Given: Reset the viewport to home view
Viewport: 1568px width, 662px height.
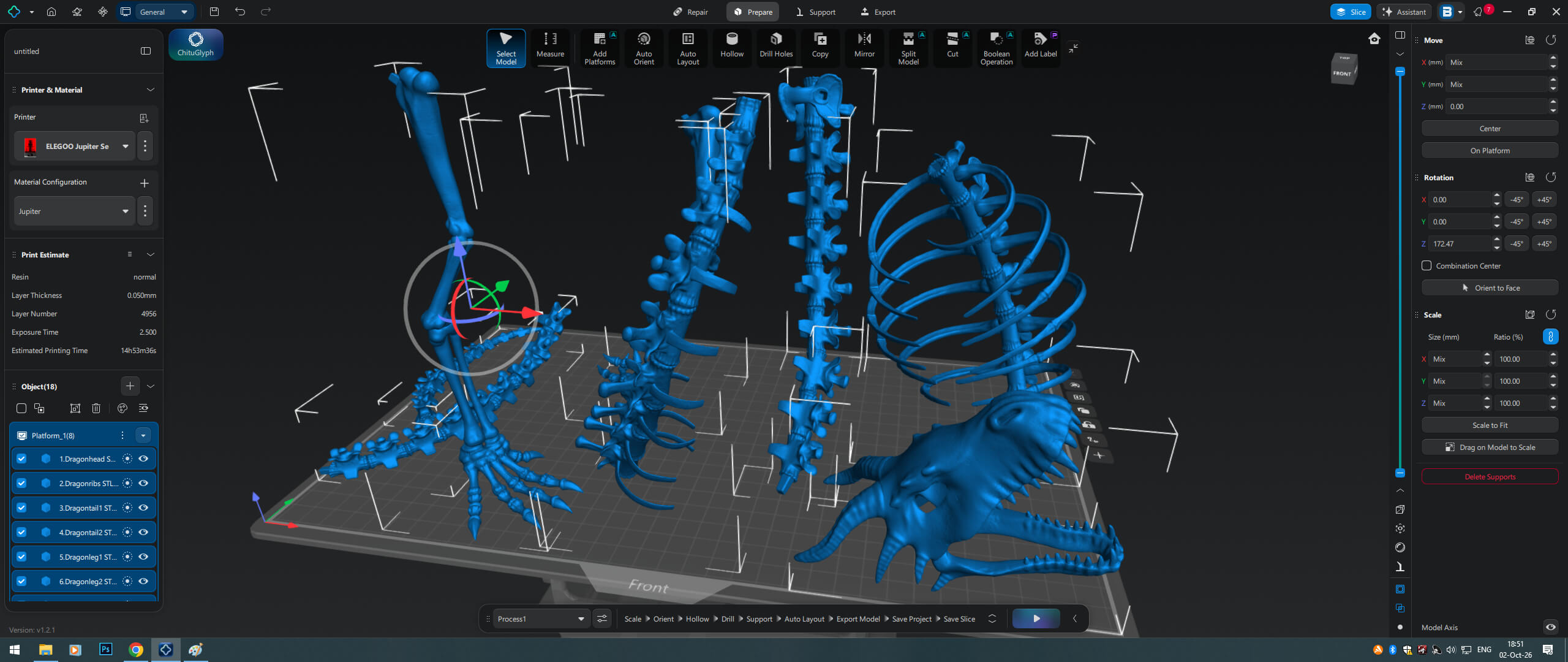Looking at the screenshot, I should (x=1374, y=39).
